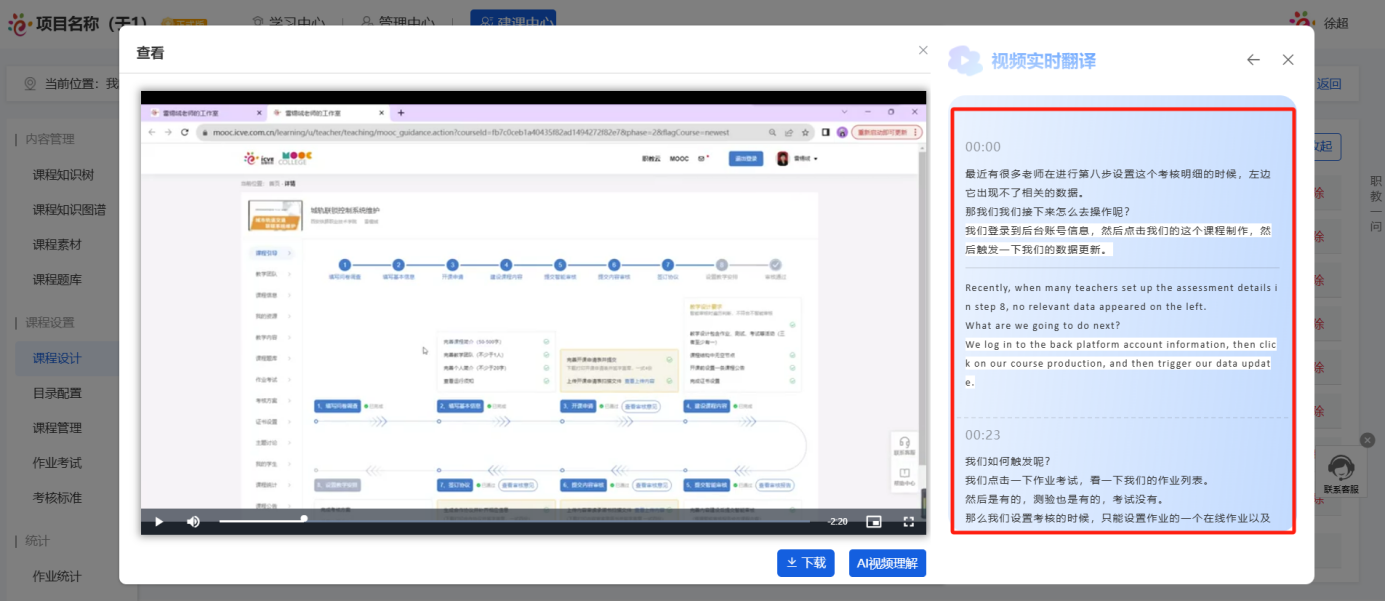Image resolution: width=1385 pixels, height=601 pixels.
Task: Mute the video sound via speaker icon
Action: coord(193,521)
